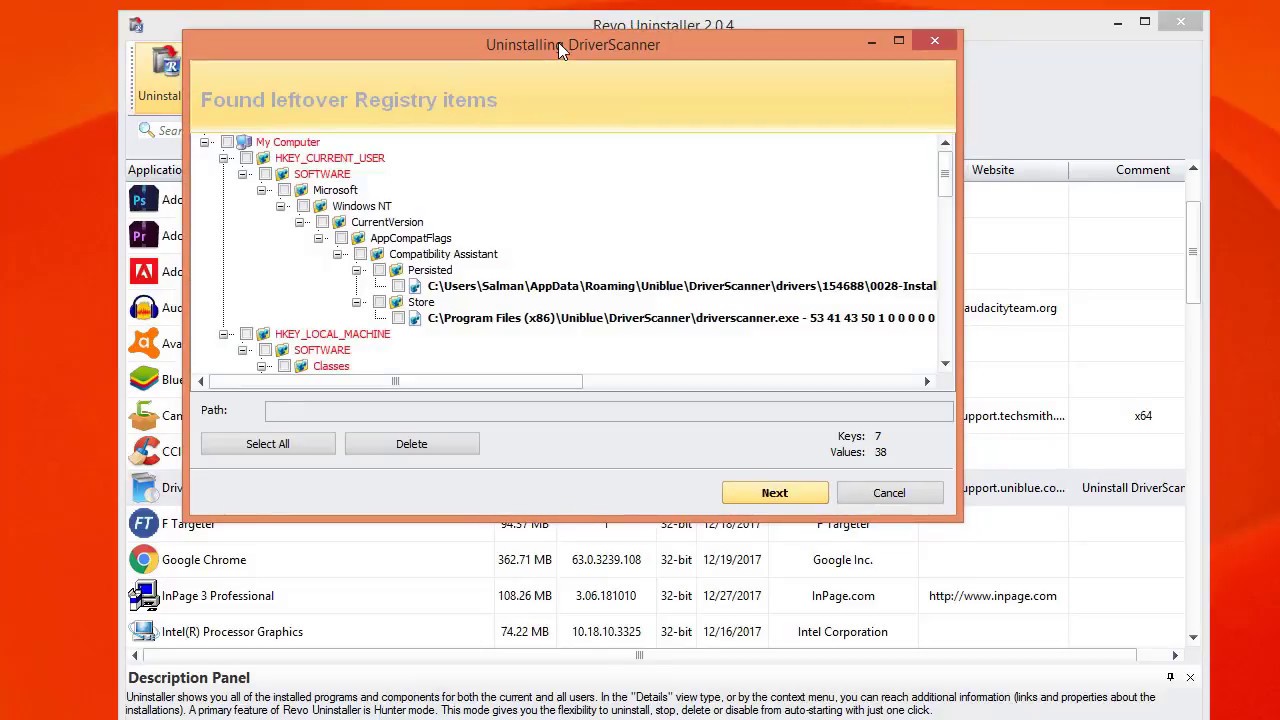Click the Audacity headphones icon in list
The height and width of the screenshot is (720, 1280).
[x=144, y=307]
